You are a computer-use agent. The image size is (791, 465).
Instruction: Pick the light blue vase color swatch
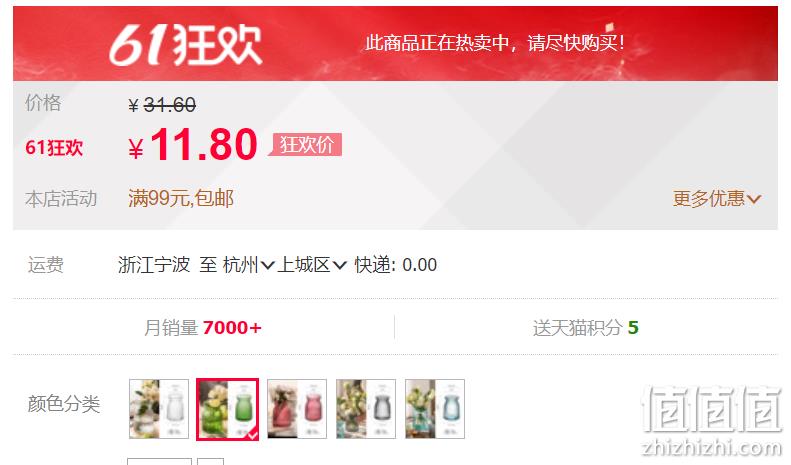point(435,409)
